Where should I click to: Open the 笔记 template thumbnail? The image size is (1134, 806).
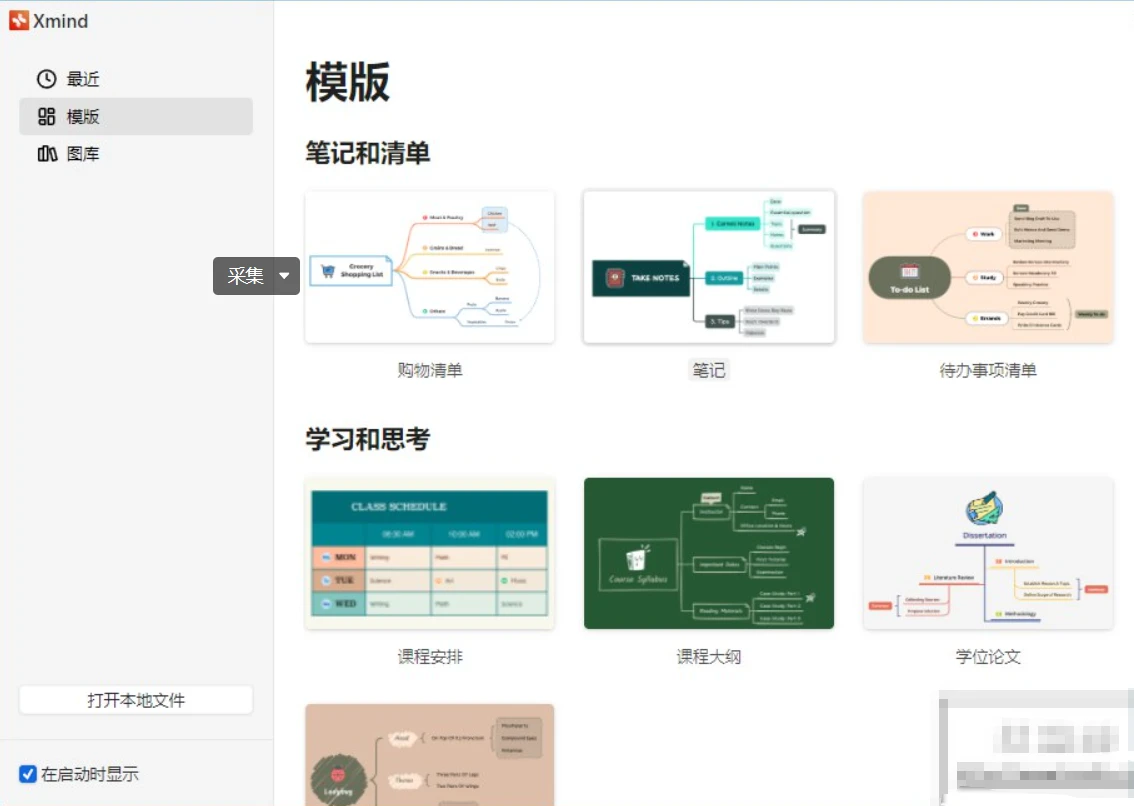709,267
